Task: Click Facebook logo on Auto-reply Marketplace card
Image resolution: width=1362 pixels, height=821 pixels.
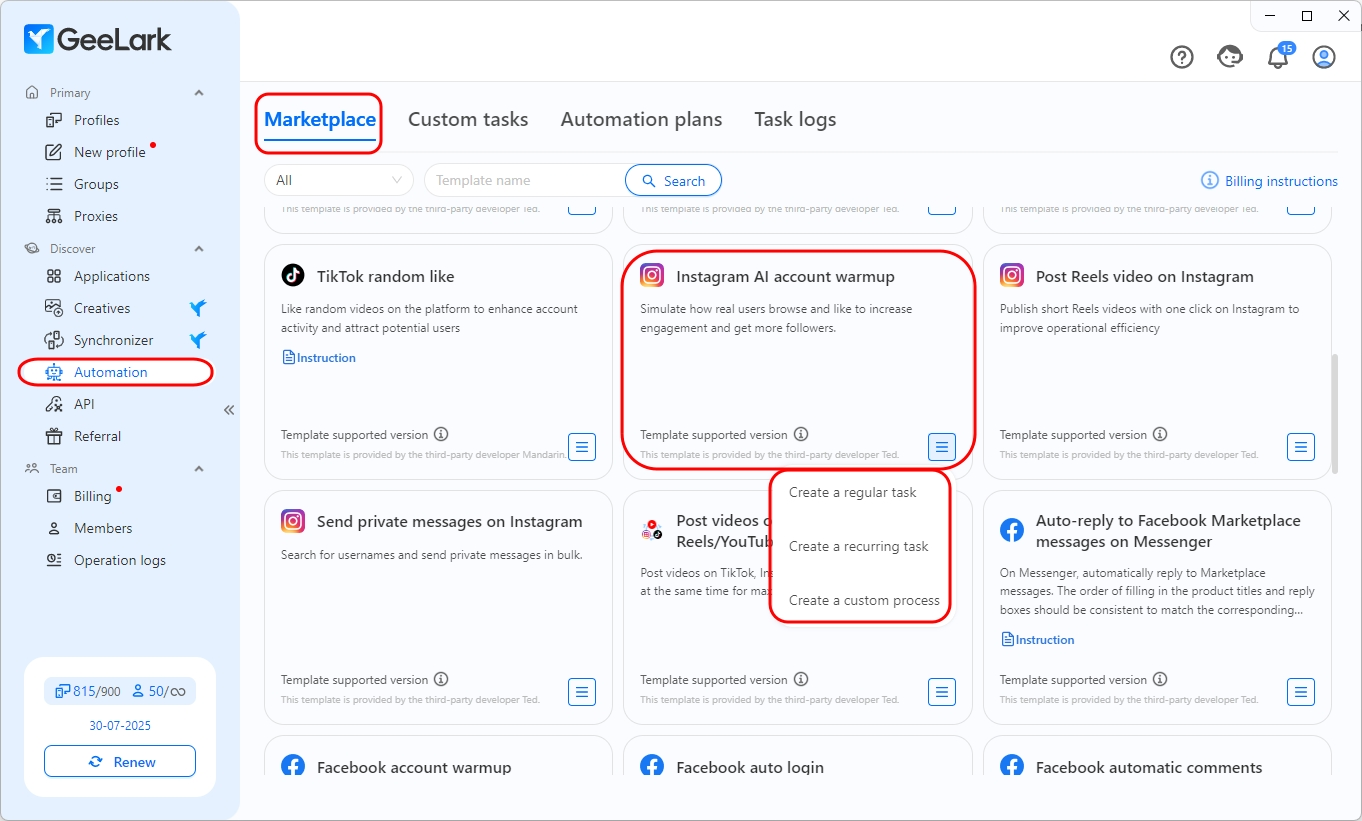Action: [x=1012, y=531]
